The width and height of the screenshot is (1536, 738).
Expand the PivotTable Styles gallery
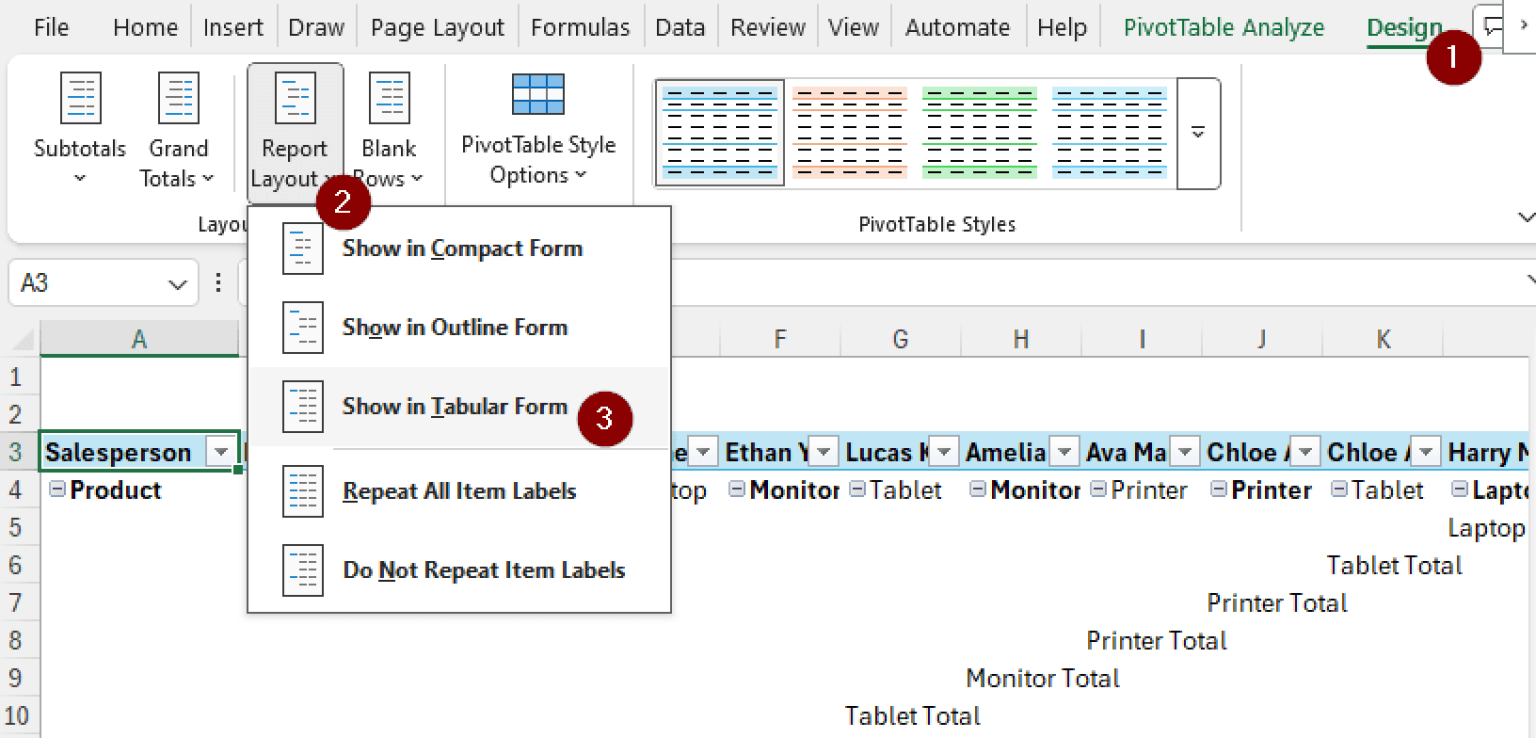pyautogui.click(x=1198, y=133)
